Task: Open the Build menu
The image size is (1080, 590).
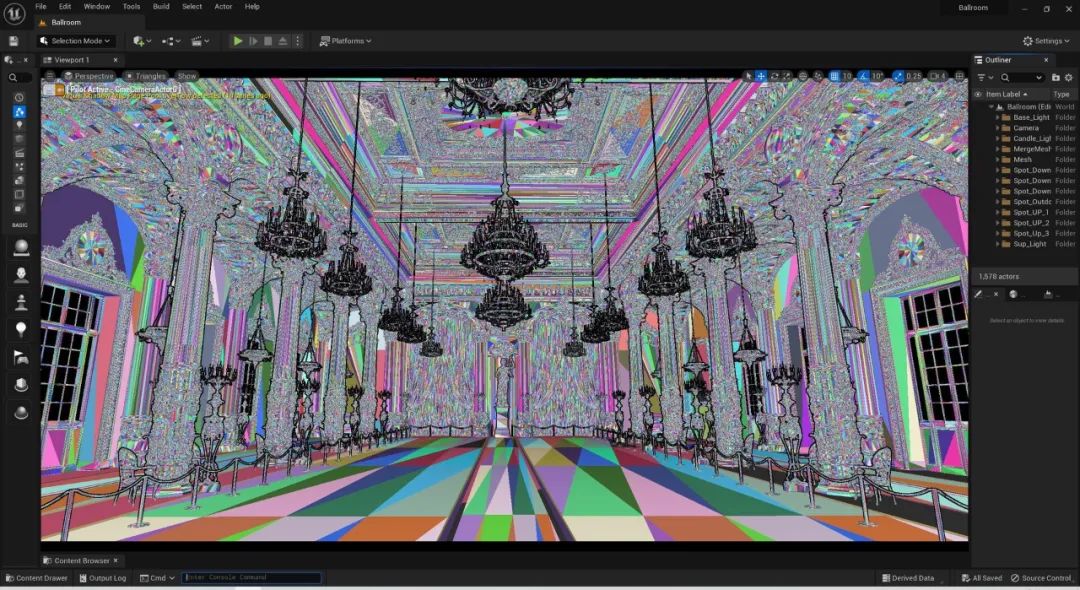Action: pyautogui.click(x=161, y=6)
